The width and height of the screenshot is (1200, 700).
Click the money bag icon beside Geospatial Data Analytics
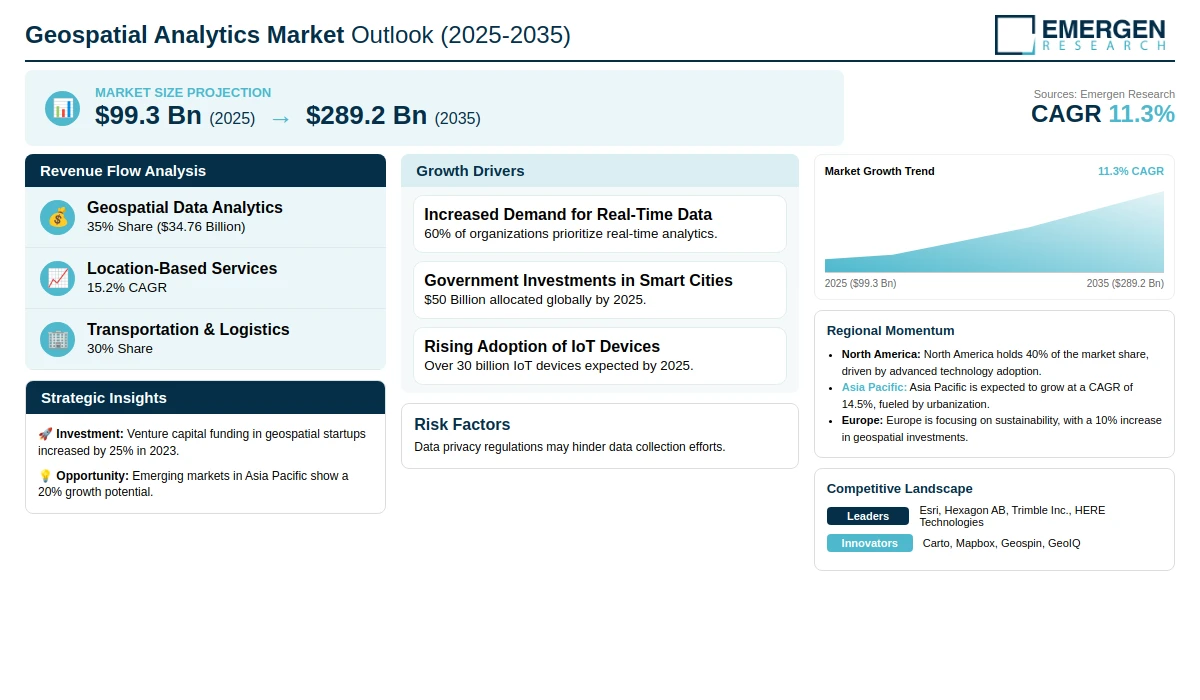point(58,217)
